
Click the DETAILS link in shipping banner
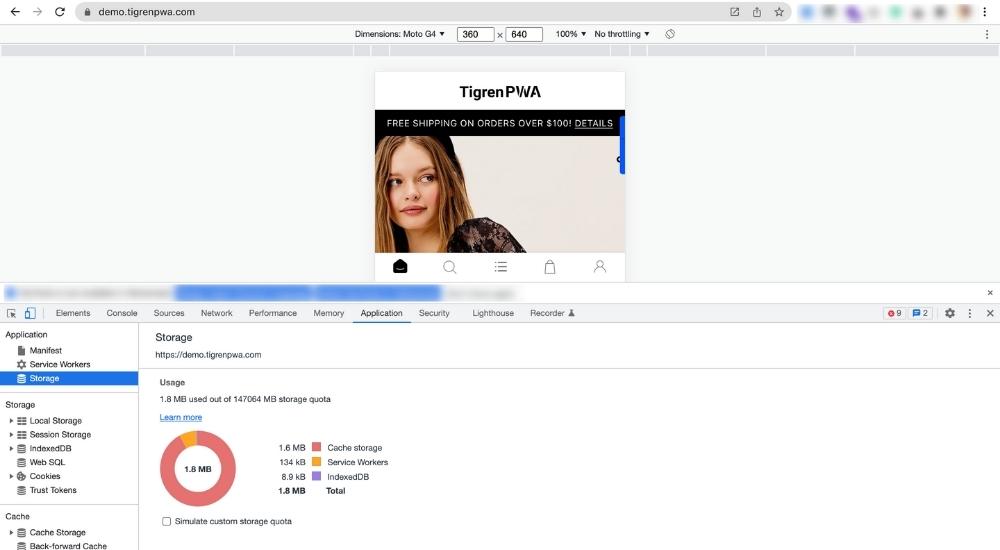click(594, 123)
